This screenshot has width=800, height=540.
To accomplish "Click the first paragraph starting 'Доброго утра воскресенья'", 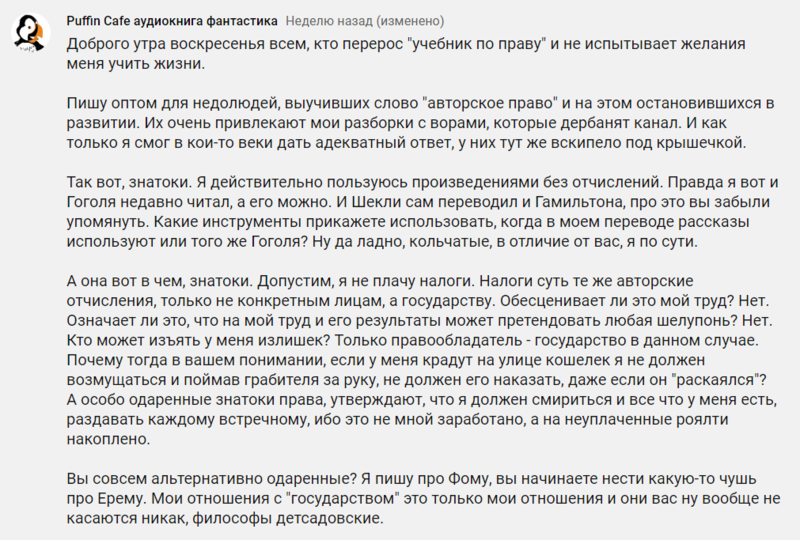I will click(x=406, y=54).
